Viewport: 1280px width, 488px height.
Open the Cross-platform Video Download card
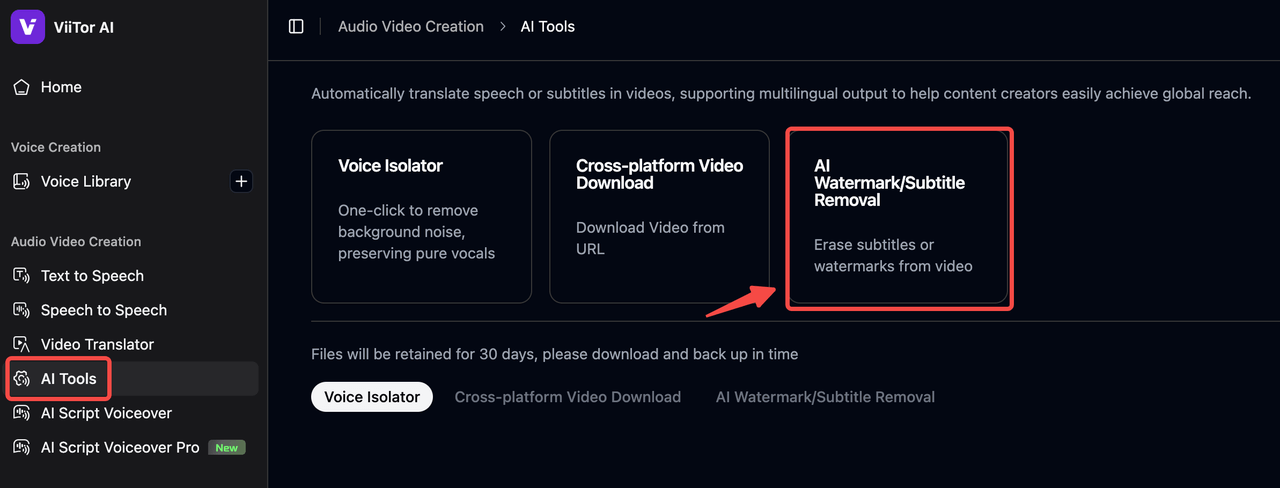[x=659, y=216]
